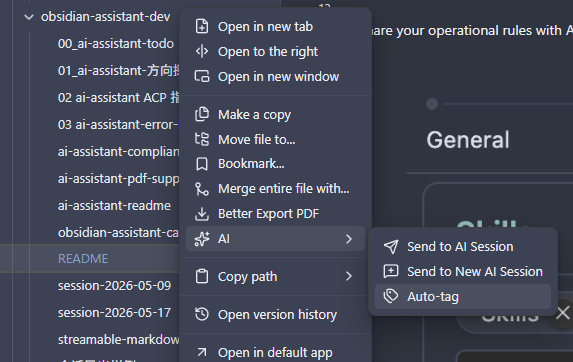Open the session-2026-05-09 note

(x=114, y=286)
